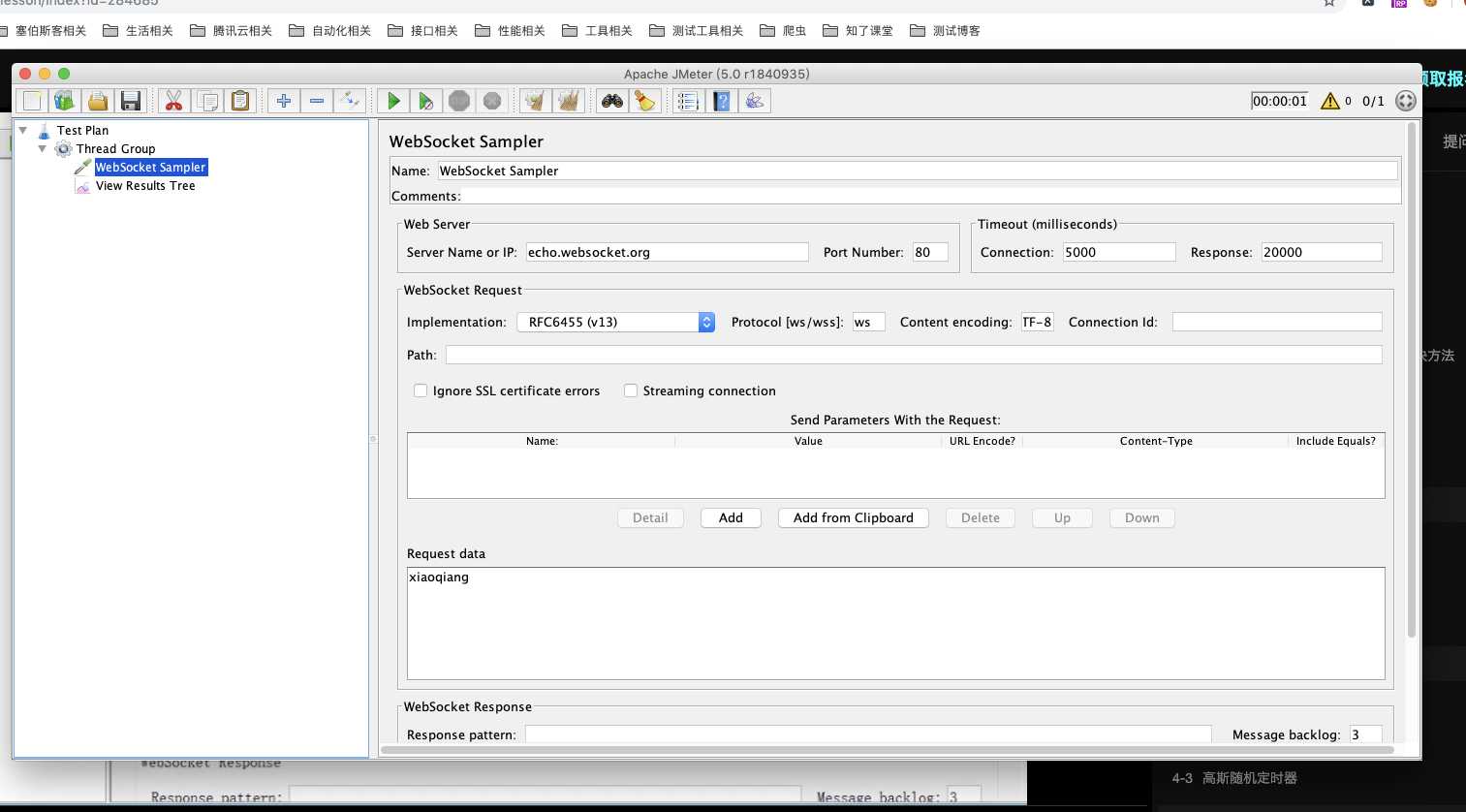Click the Connection timeout field
The image size is (1466, 812).
pos(1119,252)
